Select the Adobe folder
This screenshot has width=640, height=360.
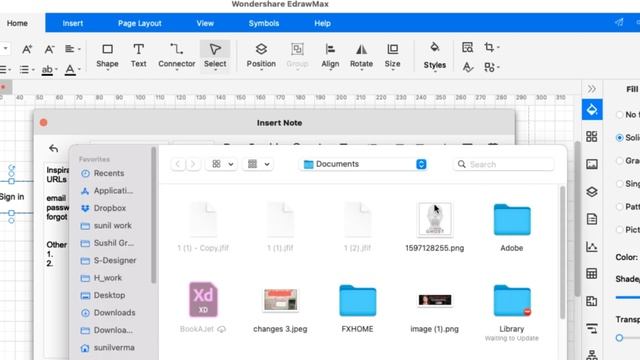pos(511,220)
